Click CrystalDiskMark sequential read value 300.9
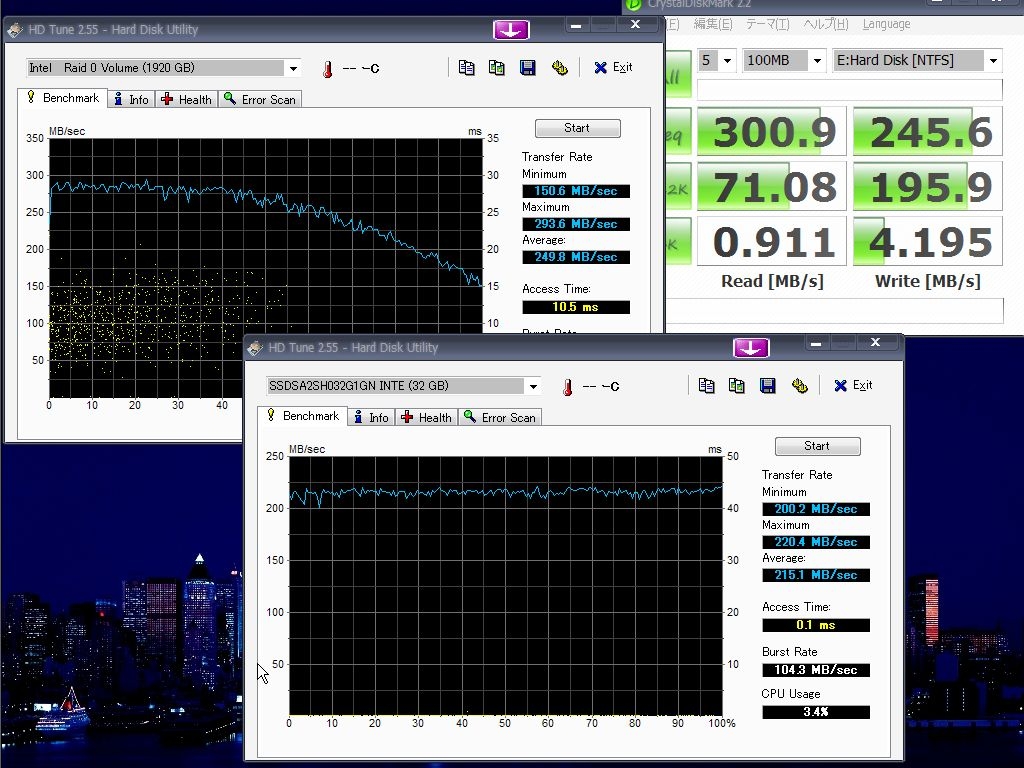Screen dimensions: 1024x768 (772, 131)
